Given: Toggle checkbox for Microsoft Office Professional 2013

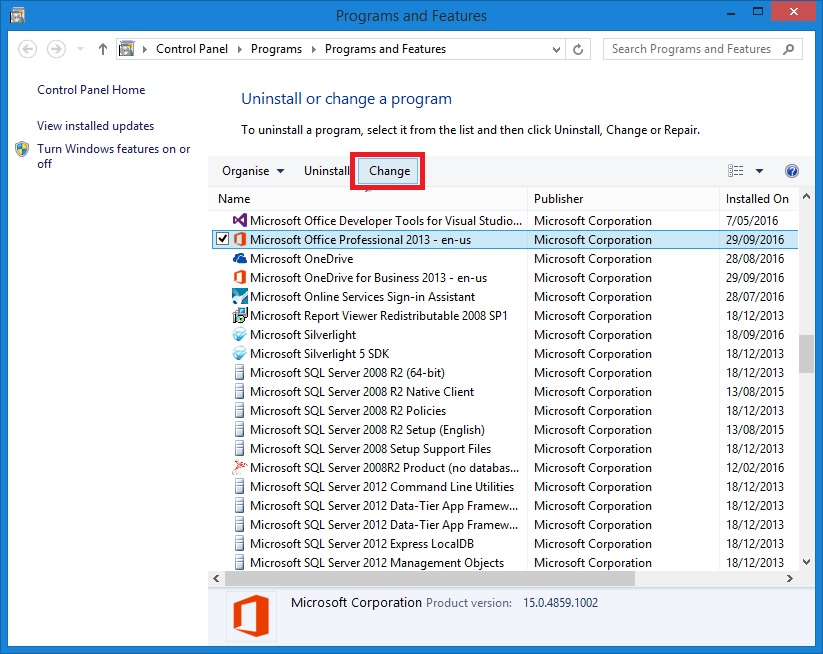Looking at the screenshot, I should (x=223, y=239).
